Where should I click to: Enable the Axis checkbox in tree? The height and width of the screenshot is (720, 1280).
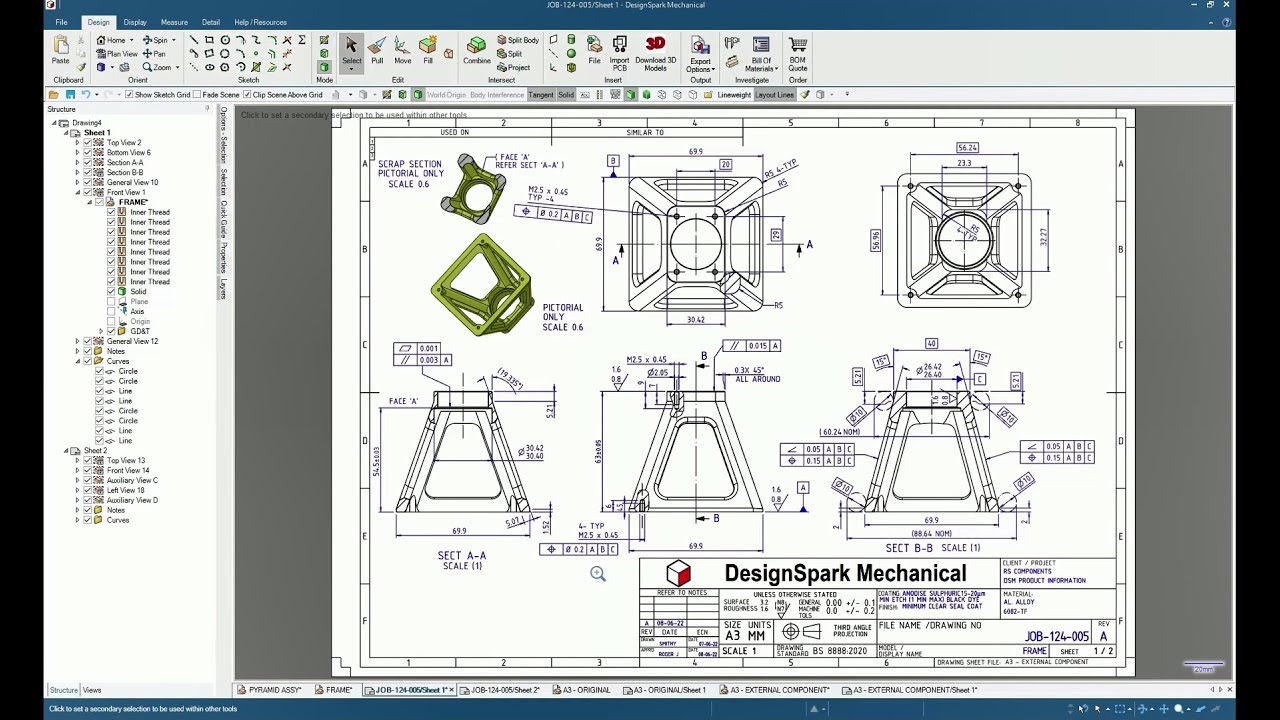coord(111,311)
